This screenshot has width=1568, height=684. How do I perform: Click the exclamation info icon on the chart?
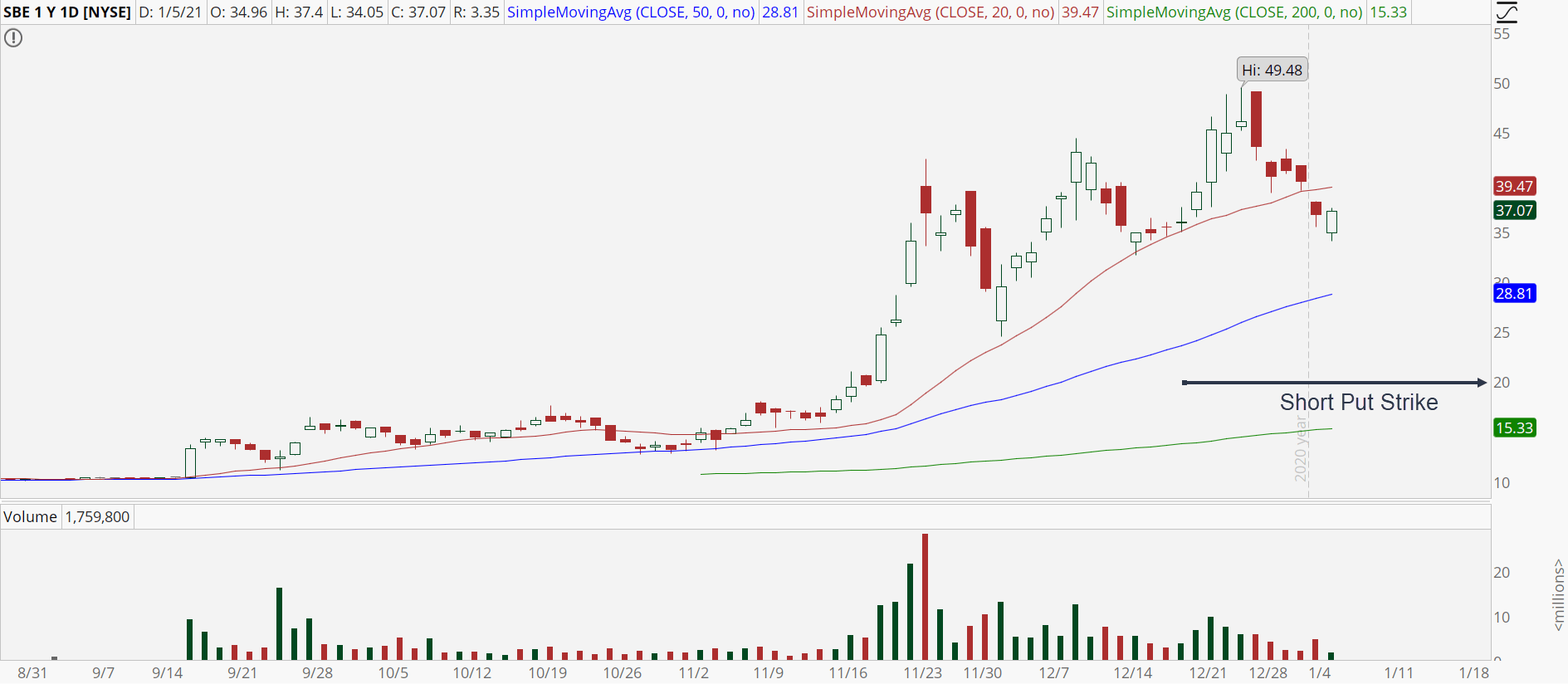[x=13, y=37]
